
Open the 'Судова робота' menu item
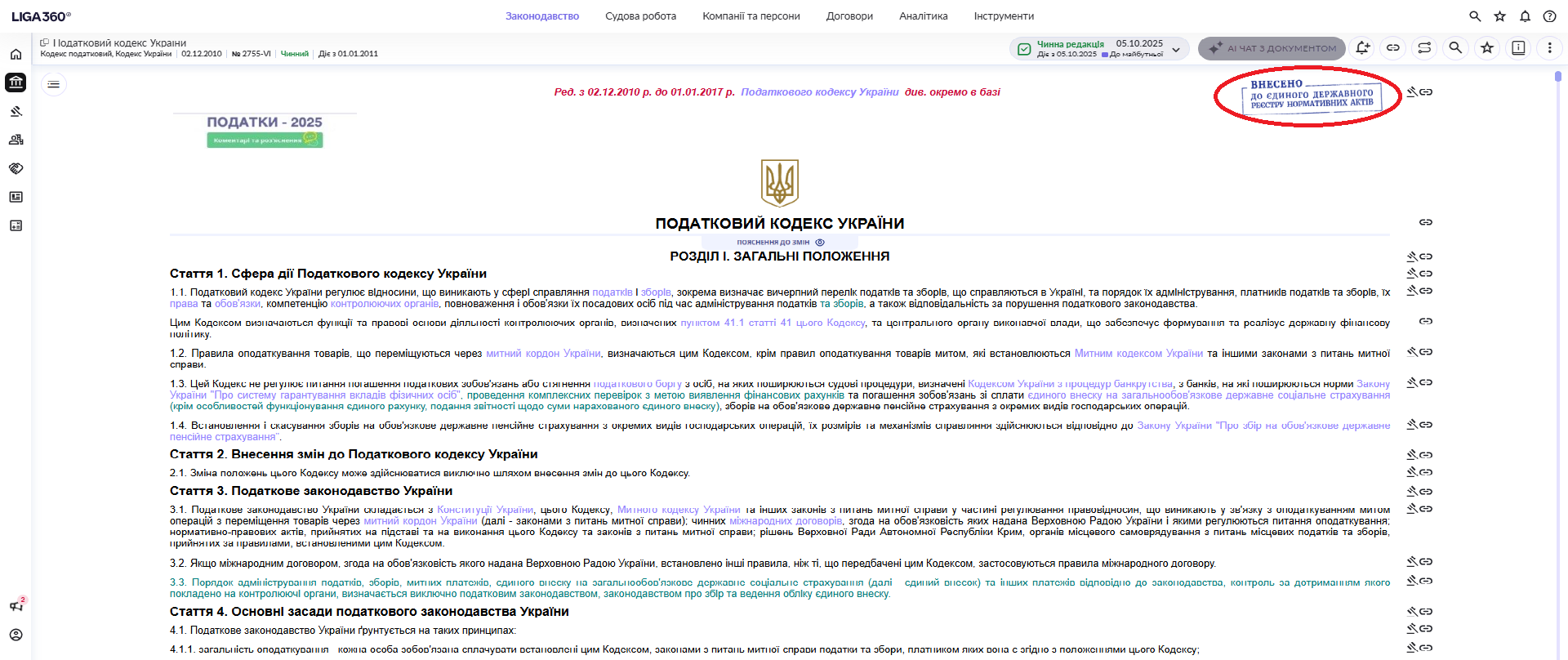pos(640,16)
